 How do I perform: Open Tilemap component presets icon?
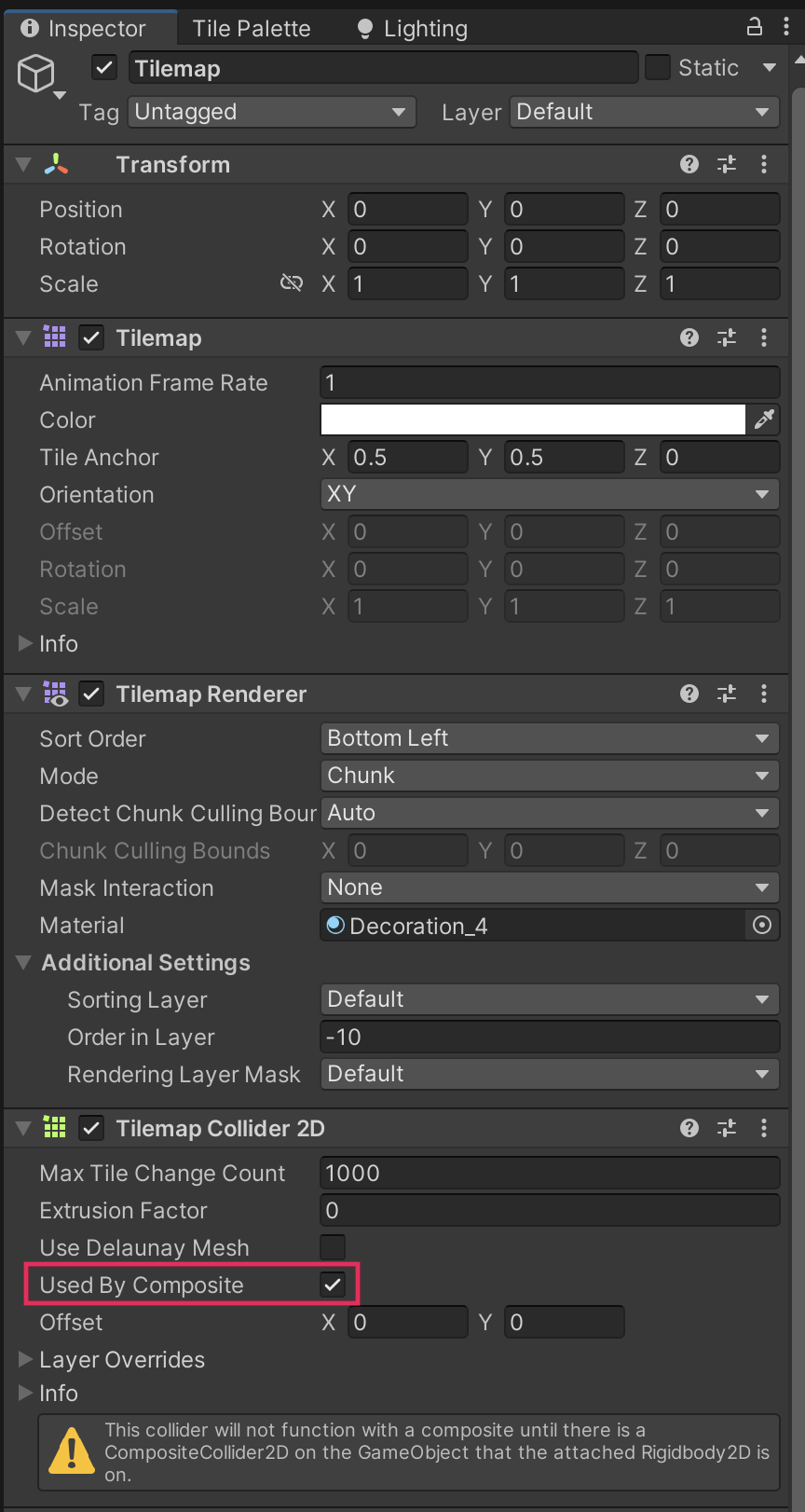727,338
